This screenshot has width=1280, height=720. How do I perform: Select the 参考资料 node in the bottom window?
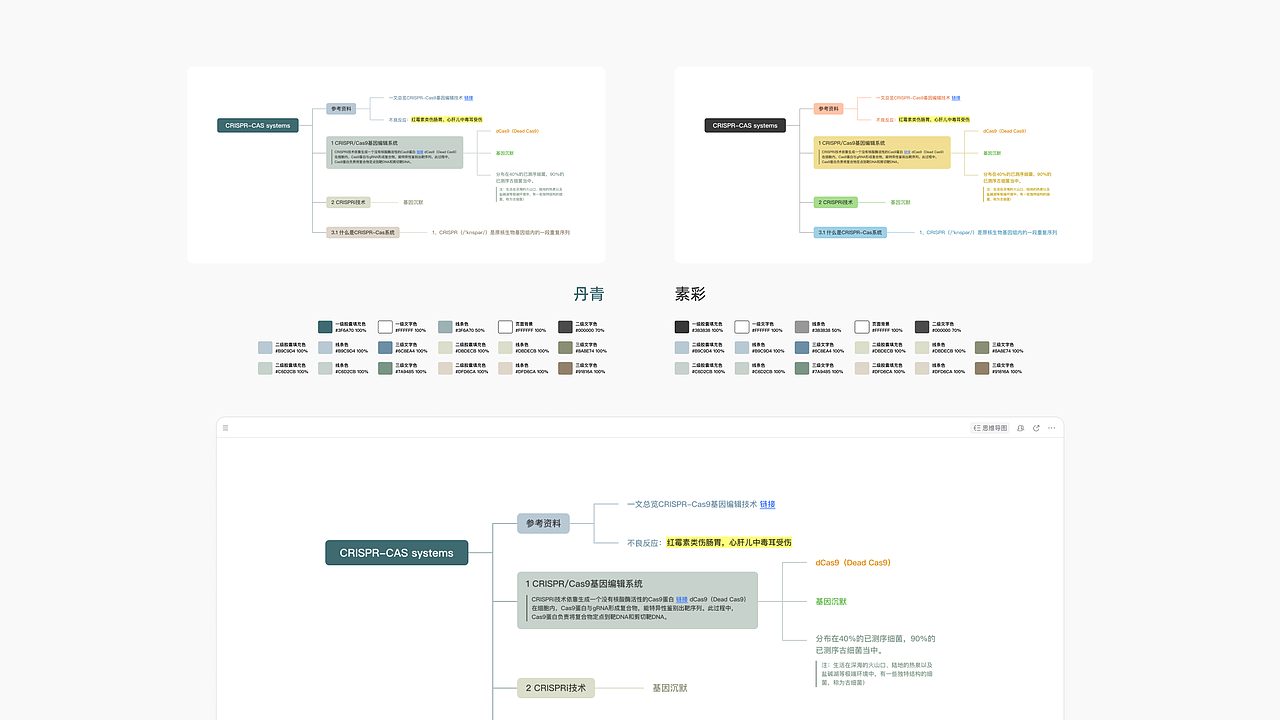544,523
